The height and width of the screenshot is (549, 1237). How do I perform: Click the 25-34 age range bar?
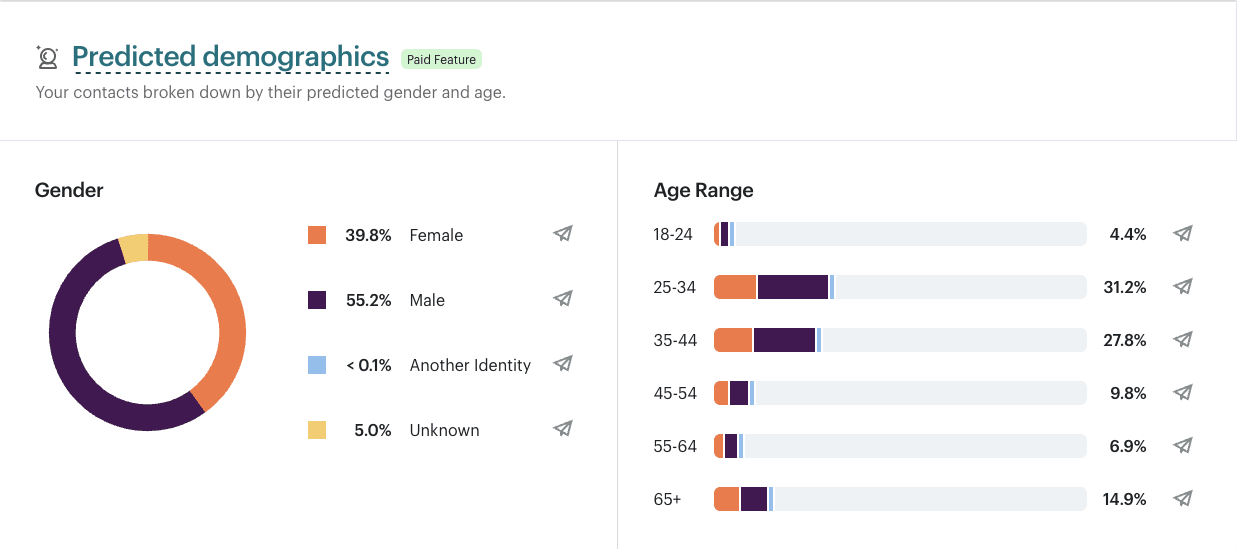click(899, 287)
